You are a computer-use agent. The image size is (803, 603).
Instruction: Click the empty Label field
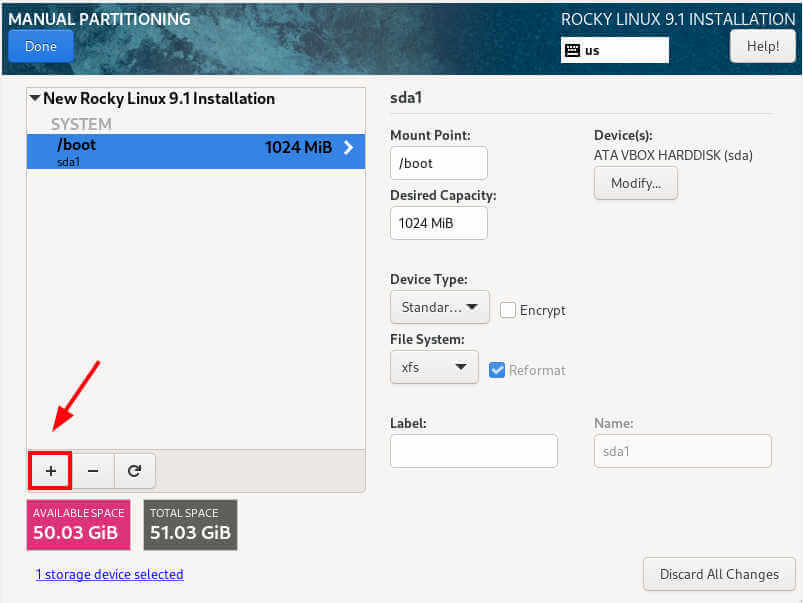pyautogui.click(x=474, y=451)
